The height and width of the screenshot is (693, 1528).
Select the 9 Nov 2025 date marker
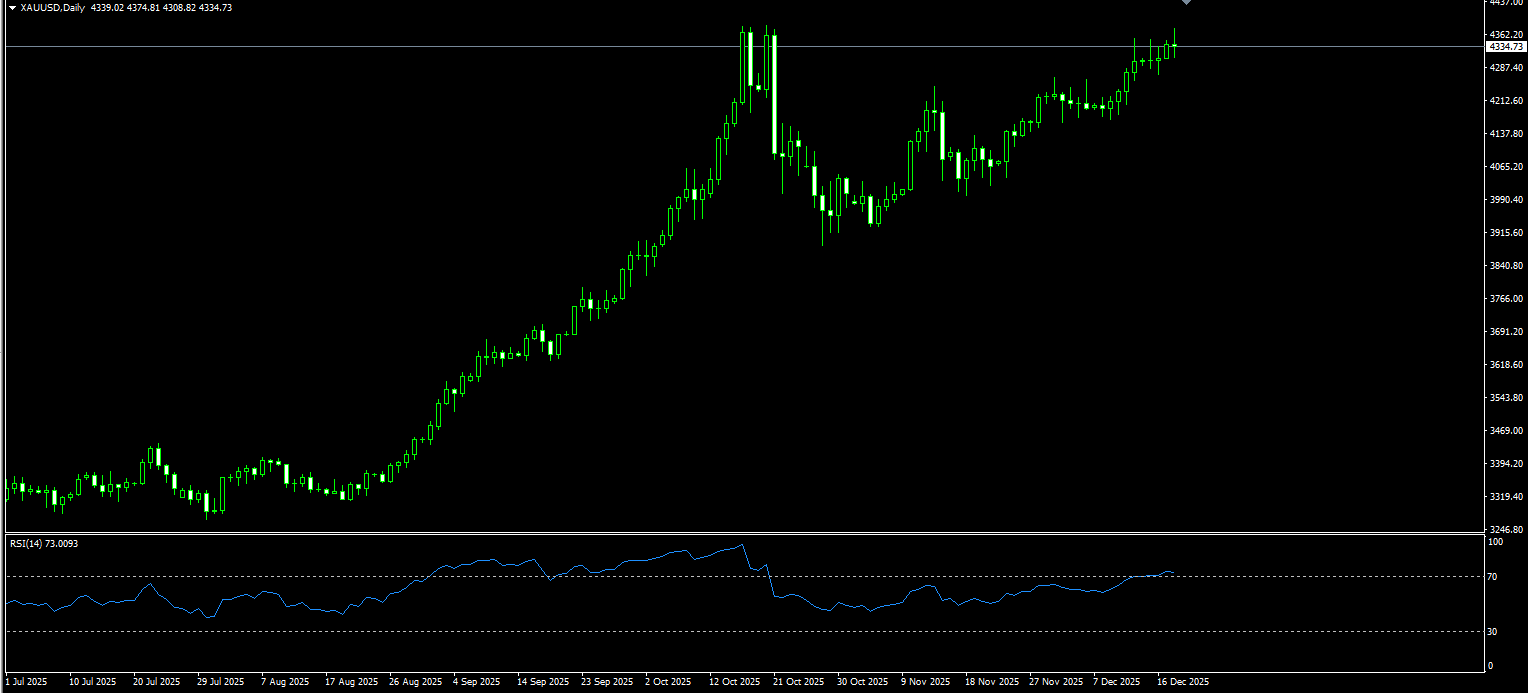pyautogui.click(x=927, y=682)
